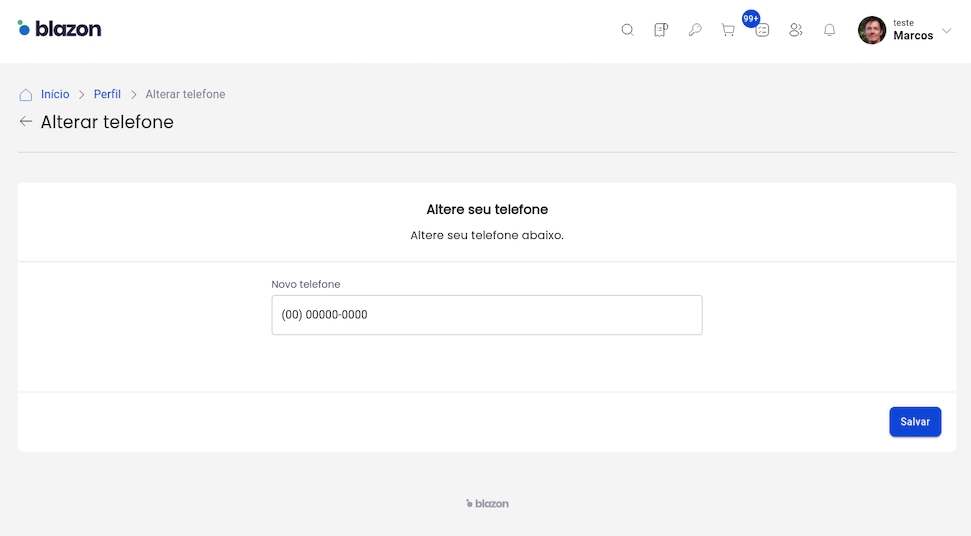Go to Início breadcrumb link
This screenshot has height=536, width=971.
[x=55, y=94]
